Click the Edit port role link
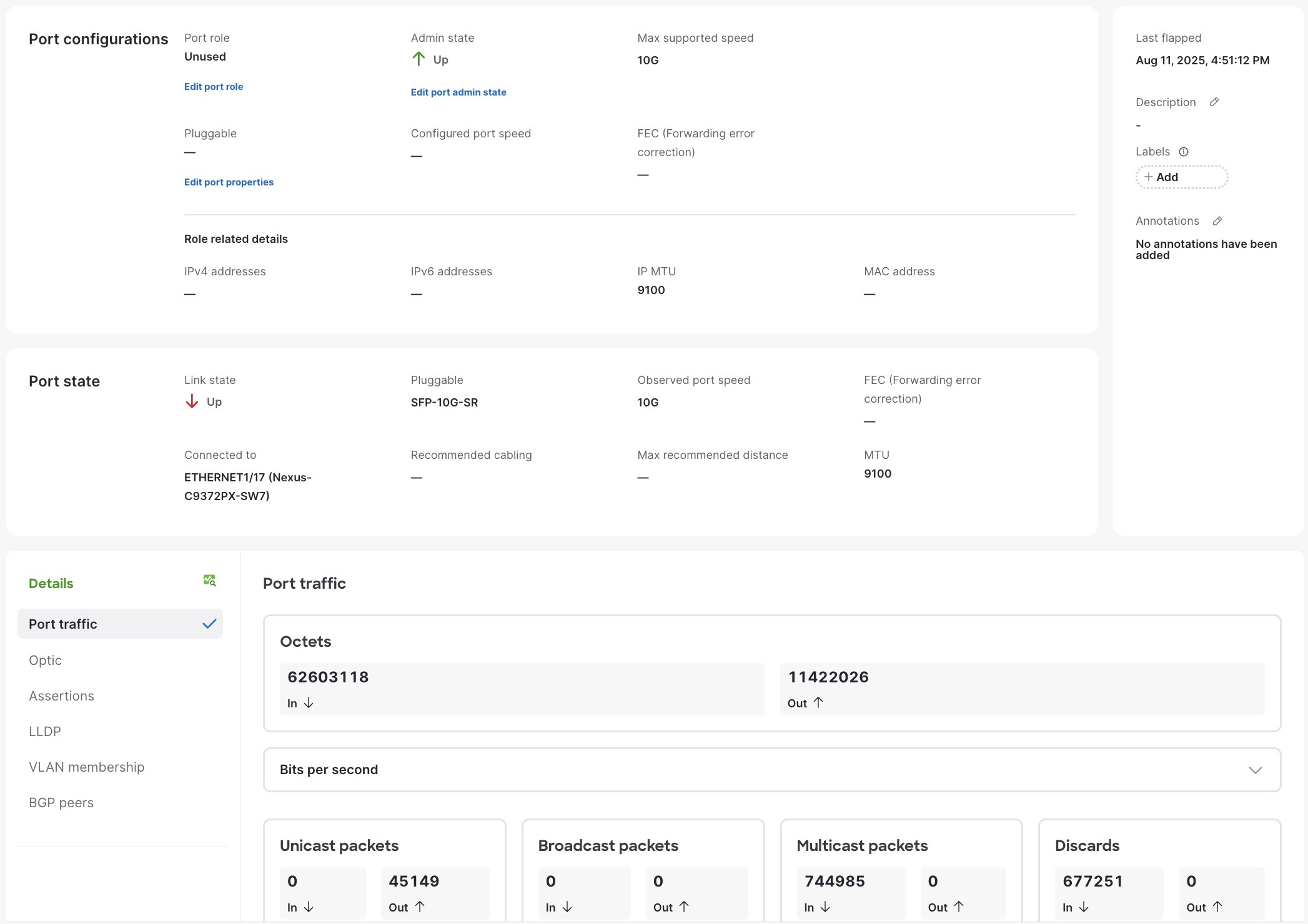The image size is (1308, 924). pyautogui.click(x=214, y=87)
